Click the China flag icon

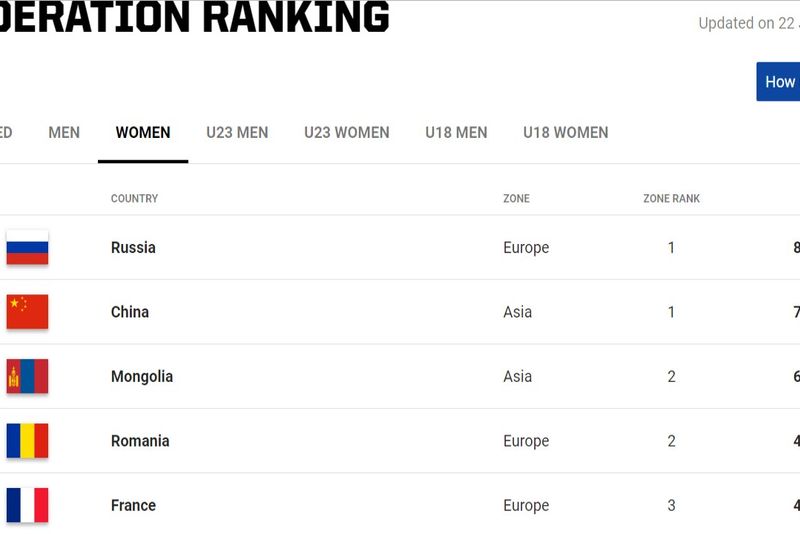click(x=27, y=312)
